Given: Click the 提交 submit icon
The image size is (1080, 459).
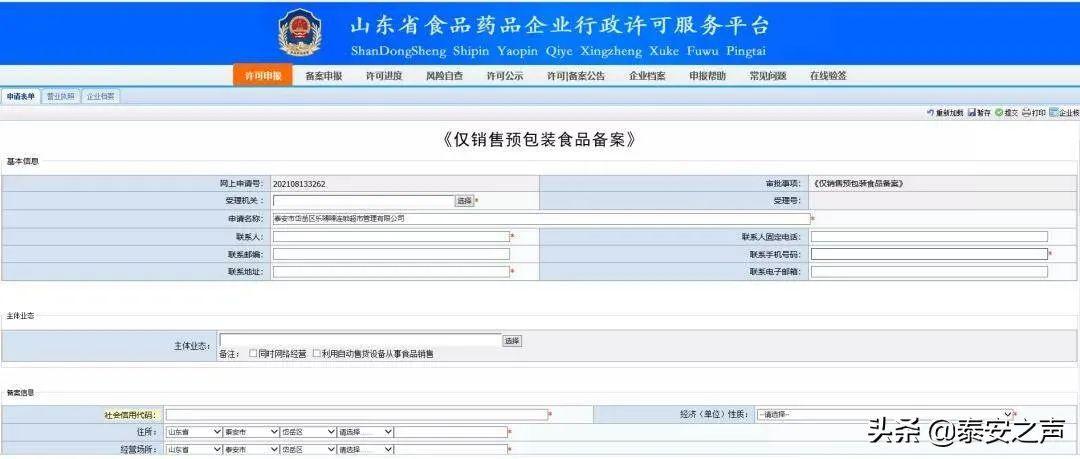Looking at the screenshot, I should pyautogui.click(x=999, y=113).
